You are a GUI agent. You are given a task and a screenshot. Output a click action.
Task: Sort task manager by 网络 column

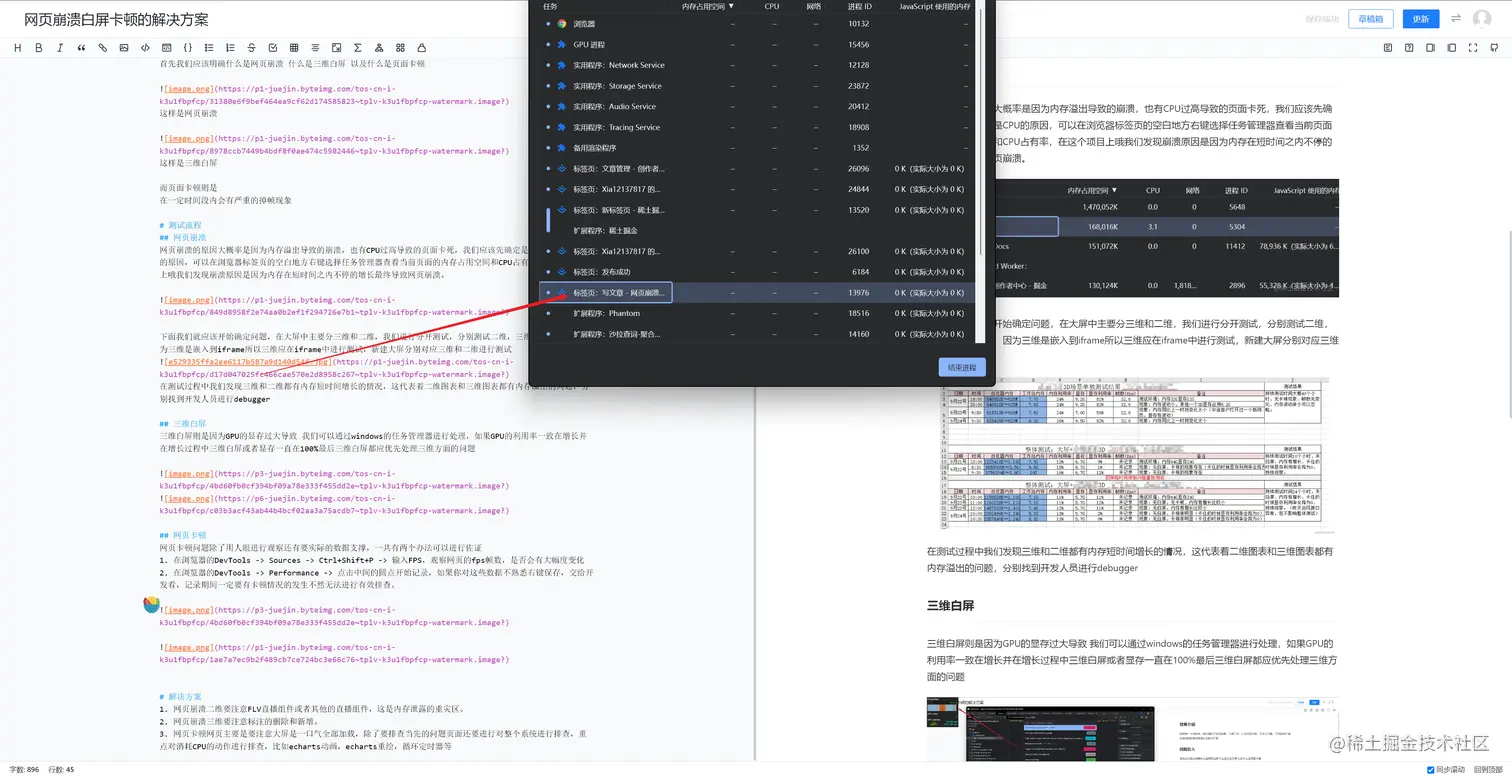tap(813, 6)
